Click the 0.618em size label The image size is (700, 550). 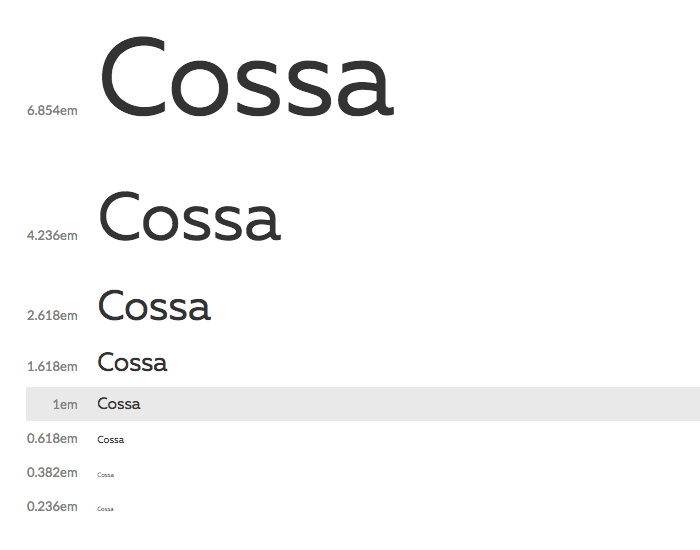pyautogui.click(x=52, y=438)
